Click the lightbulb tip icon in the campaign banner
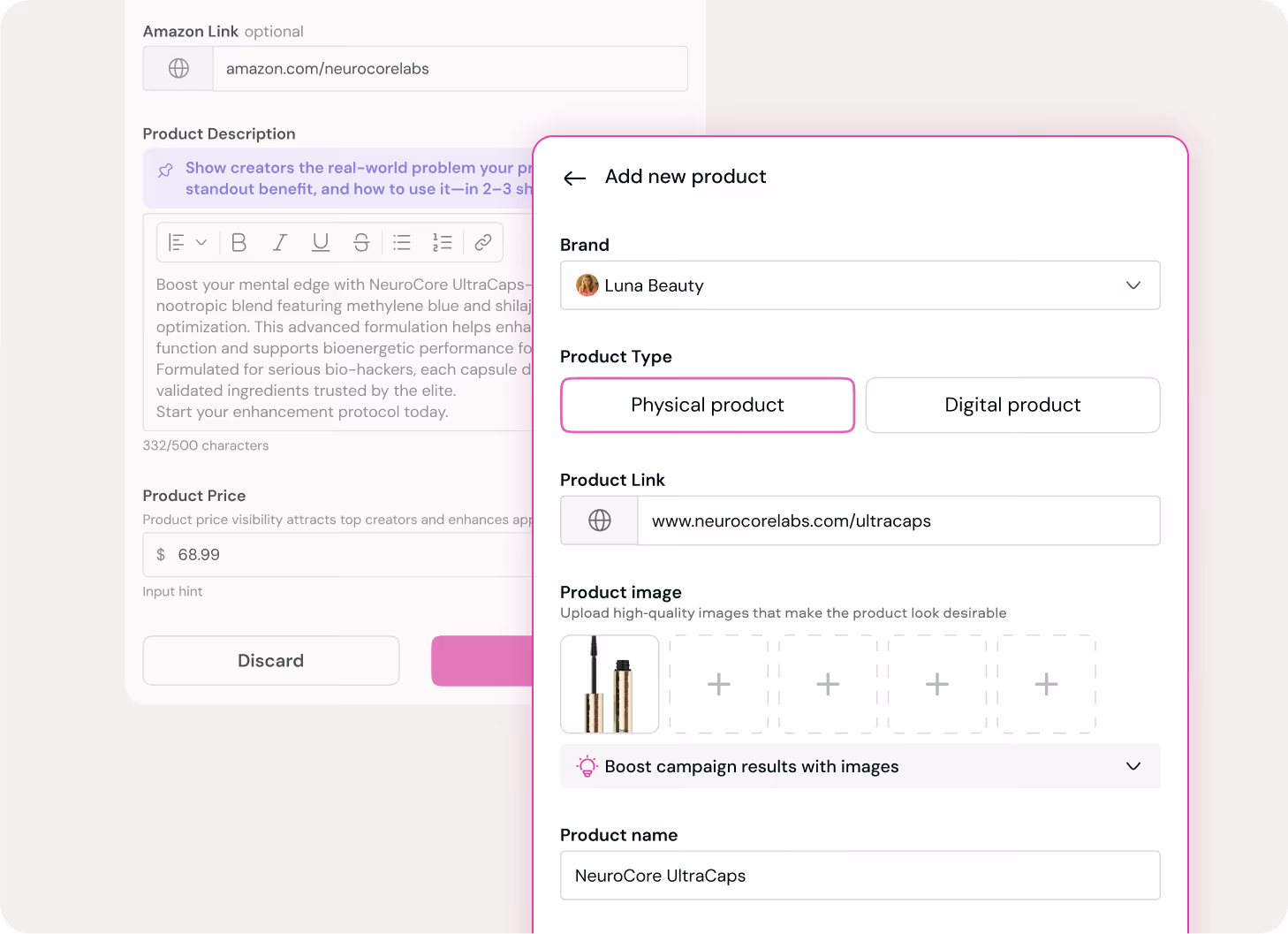Screen dimensions: 1288x934 point(586,766)
